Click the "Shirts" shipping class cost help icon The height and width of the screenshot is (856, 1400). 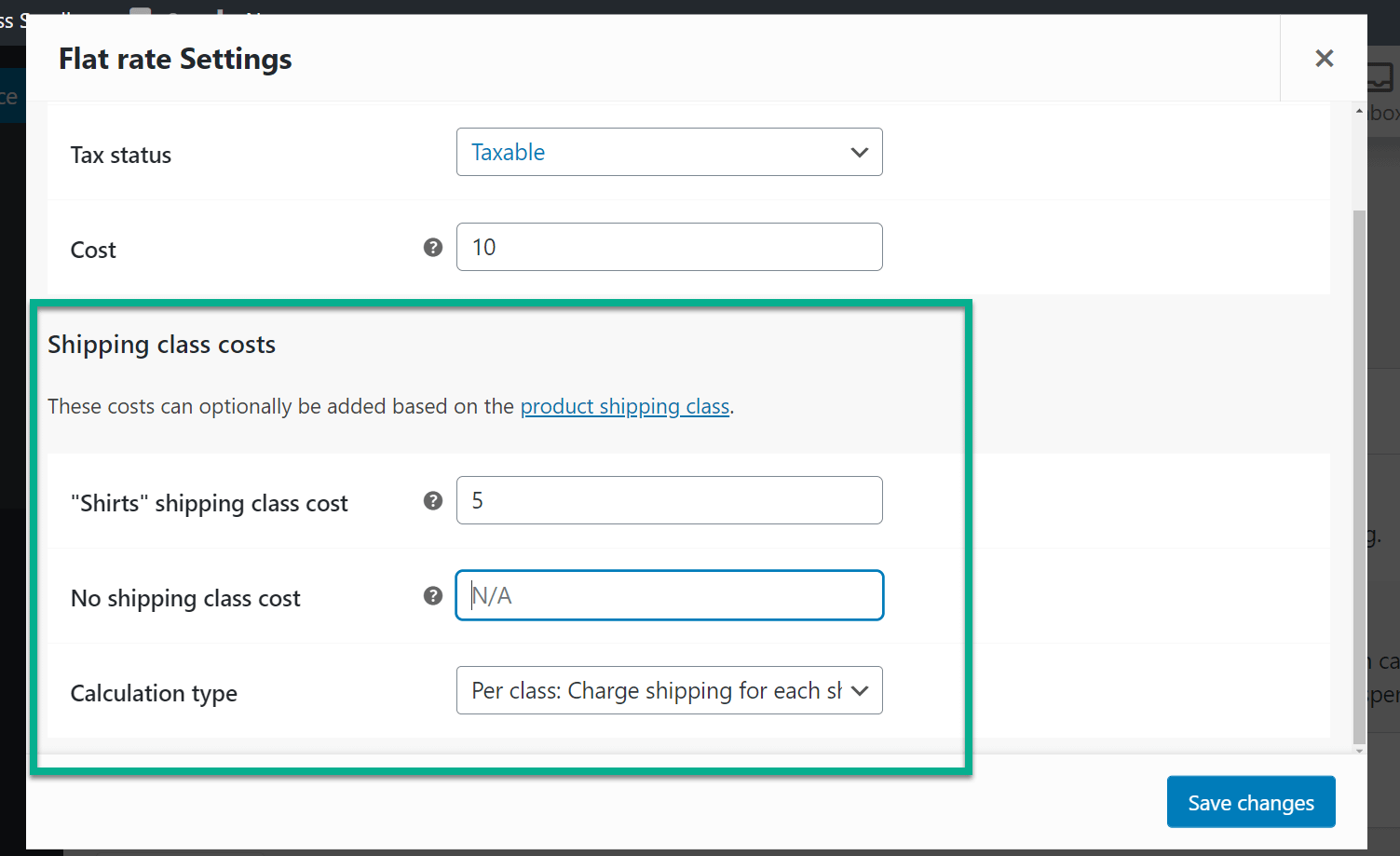coord(432,500)
